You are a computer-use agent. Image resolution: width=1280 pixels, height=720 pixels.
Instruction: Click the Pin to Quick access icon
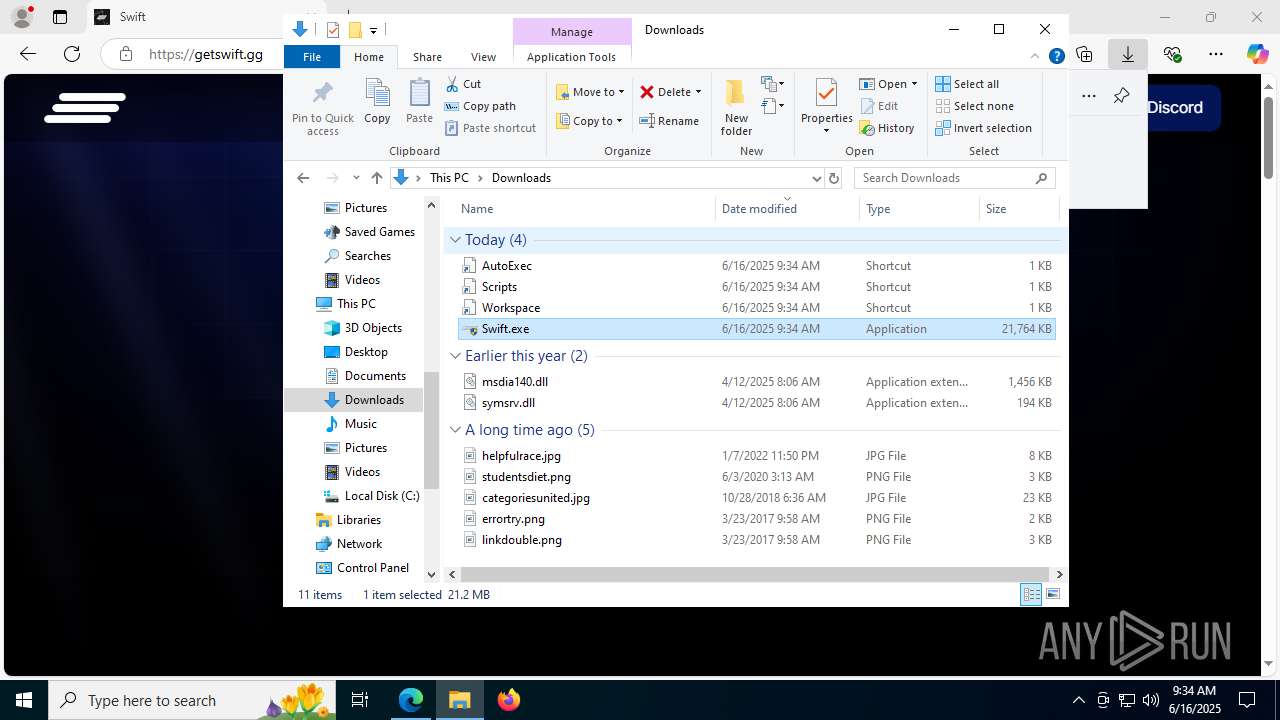point(322,108)
